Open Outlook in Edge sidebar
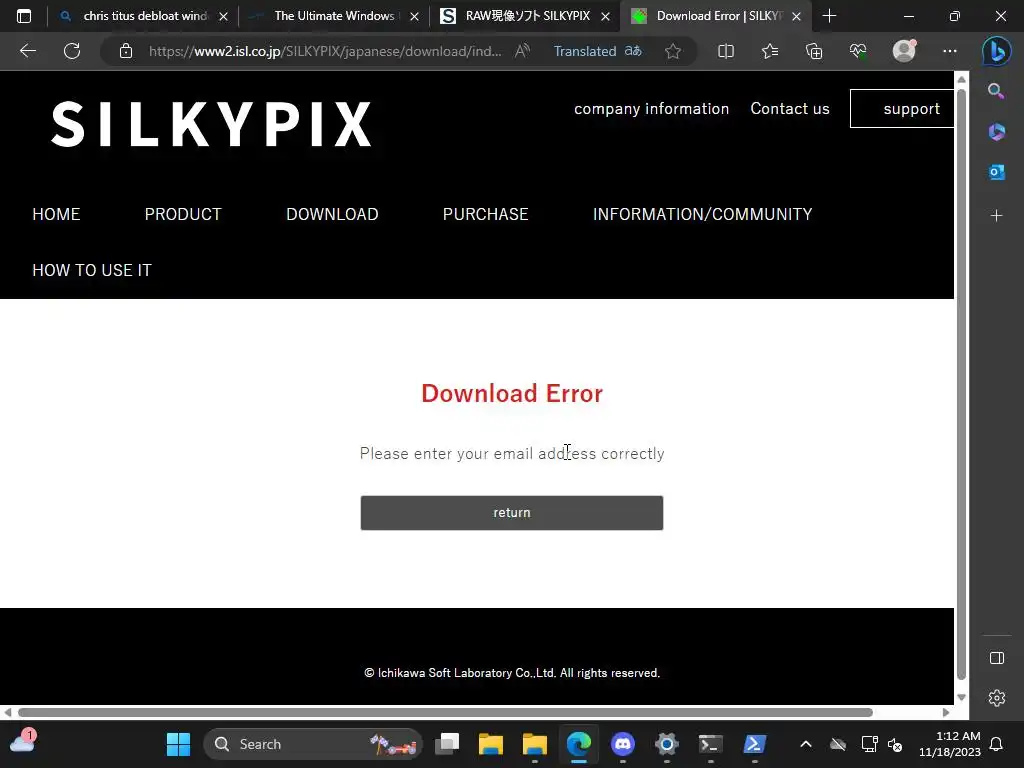The width and height of the screenshot is (1024, 768). (x=997, y=172)
